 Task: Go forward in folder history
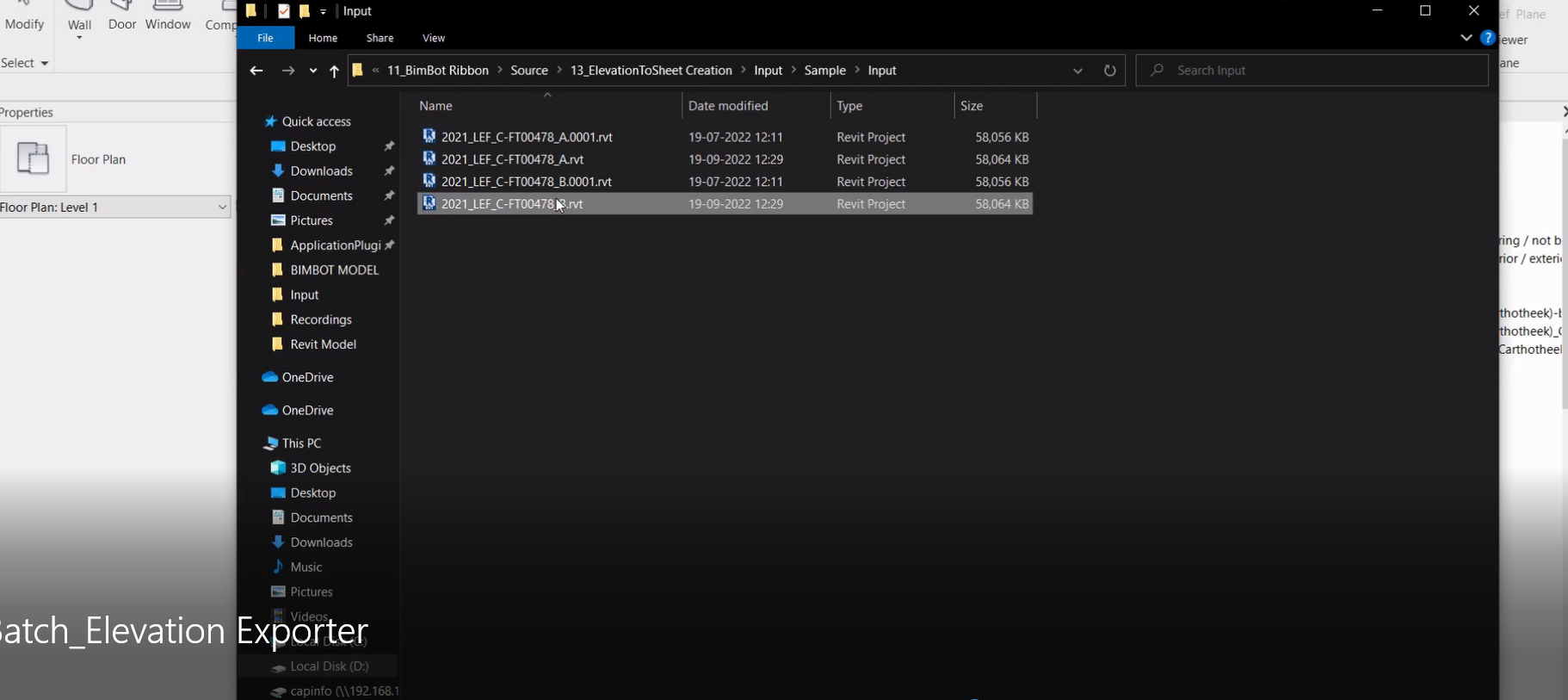[288, 71]
